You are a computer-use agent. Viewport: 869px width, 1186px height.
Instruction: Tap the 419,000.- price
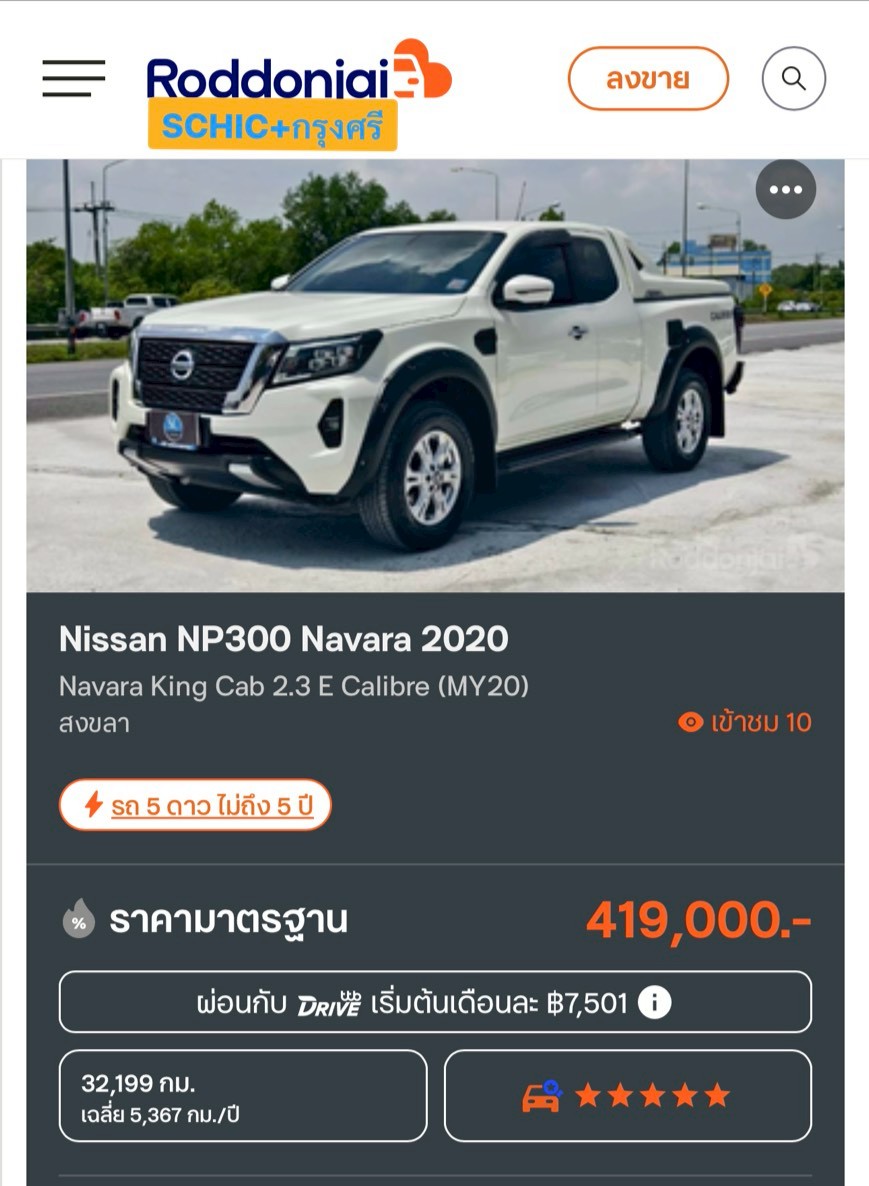(x=698, y=920)
